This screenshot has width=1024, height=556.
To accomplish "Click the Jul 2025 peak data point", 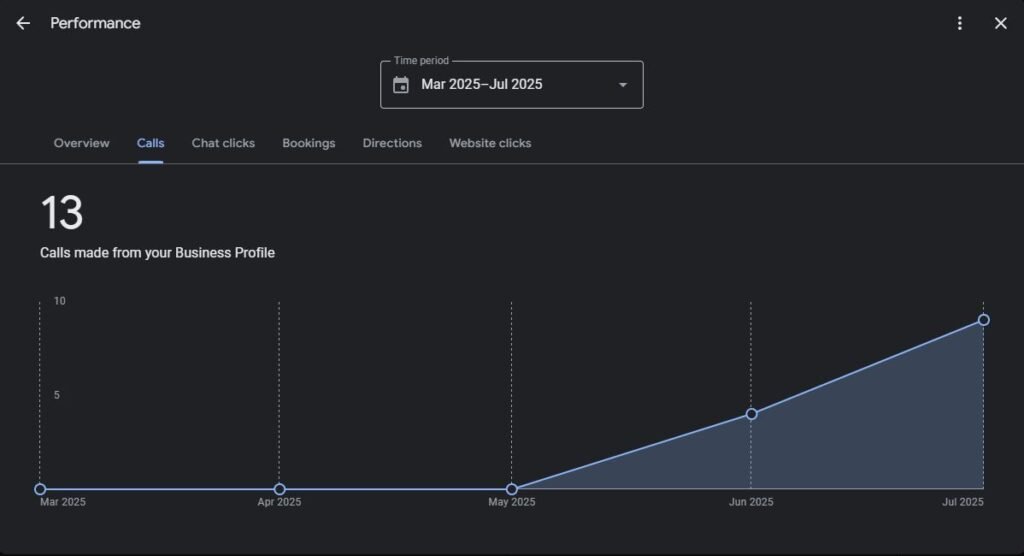I will coord(984,320).
